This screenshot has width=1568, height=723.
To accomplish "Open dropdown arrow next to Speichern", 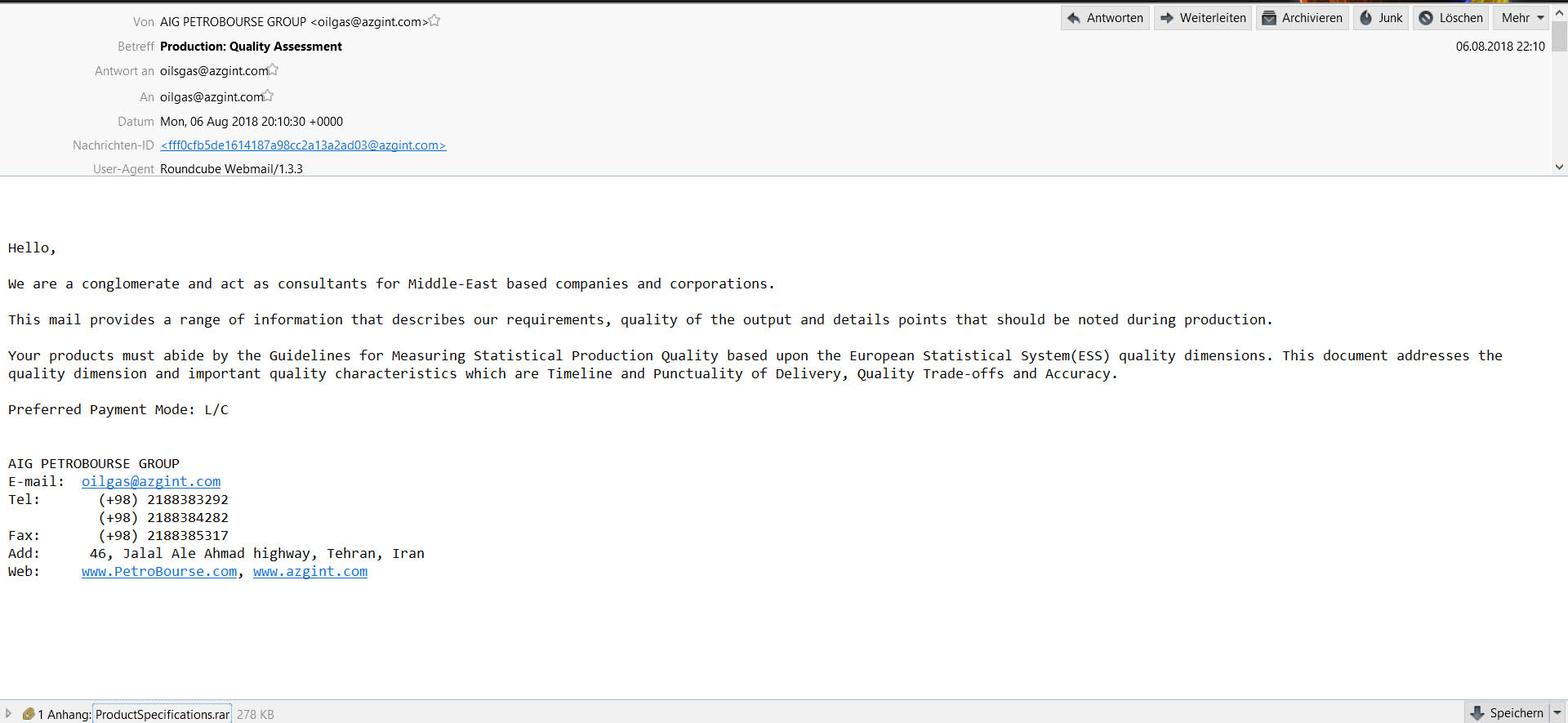I will pyautogui.click(x=1557, y=713).
